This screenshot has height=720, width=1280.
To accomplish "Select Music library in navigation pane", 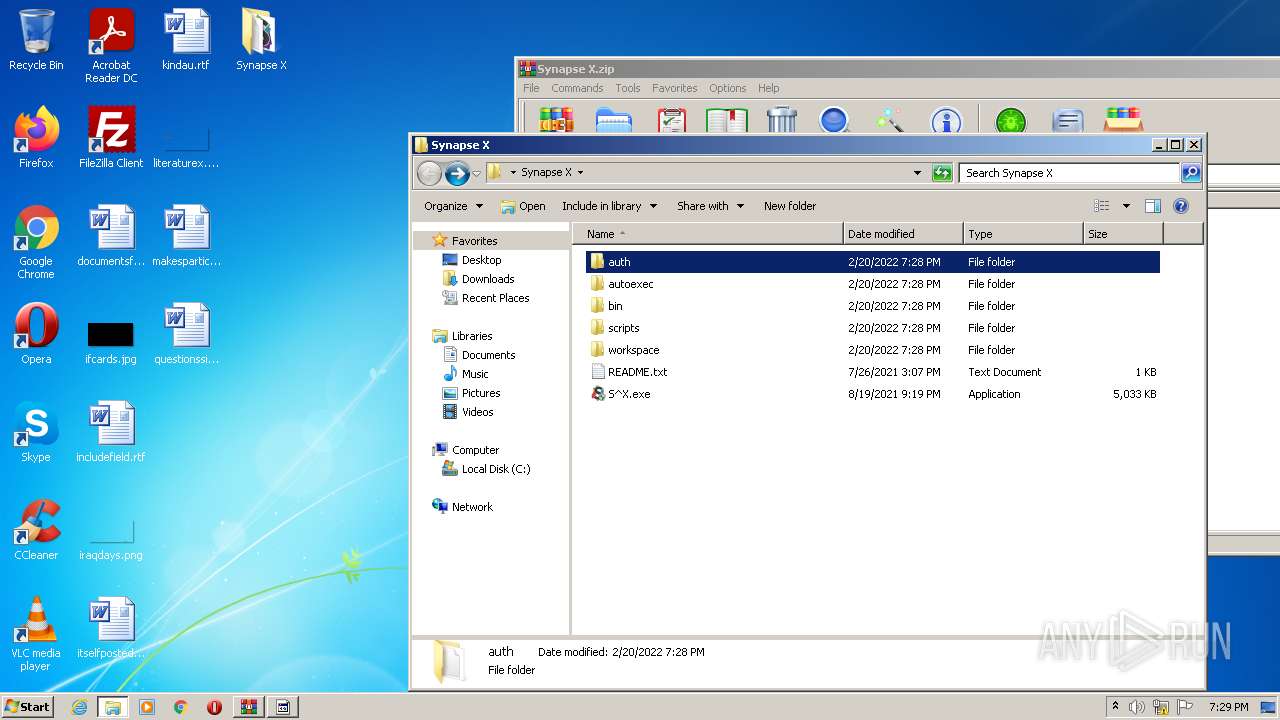I will pyautogui.click(x=475, y=374).
